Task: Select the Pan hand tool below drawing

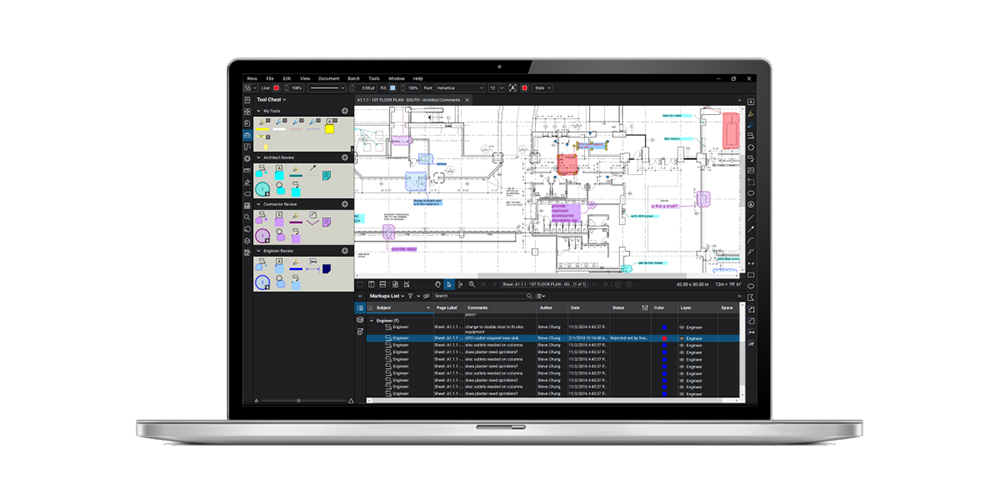Action: coord(438,284)
